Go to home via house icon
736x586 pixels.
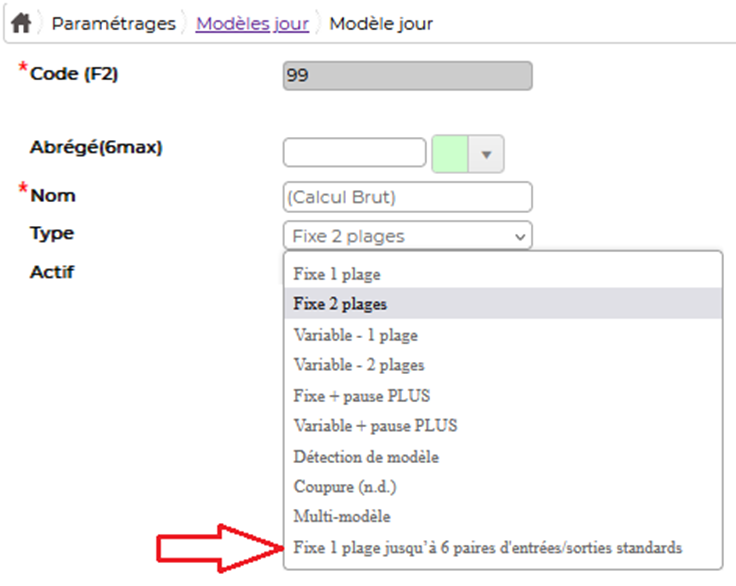21,23
